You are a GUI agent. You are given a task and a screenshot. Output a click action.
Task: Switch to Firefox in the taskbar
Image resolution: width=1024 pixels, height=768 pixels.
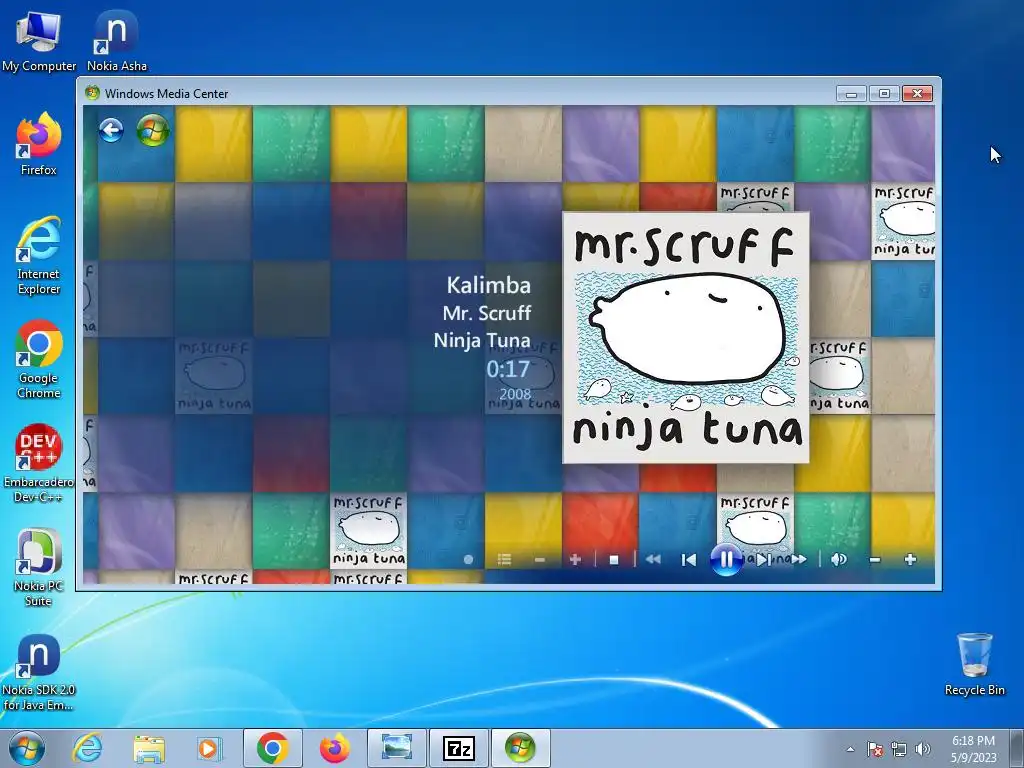tap(335, 748)
